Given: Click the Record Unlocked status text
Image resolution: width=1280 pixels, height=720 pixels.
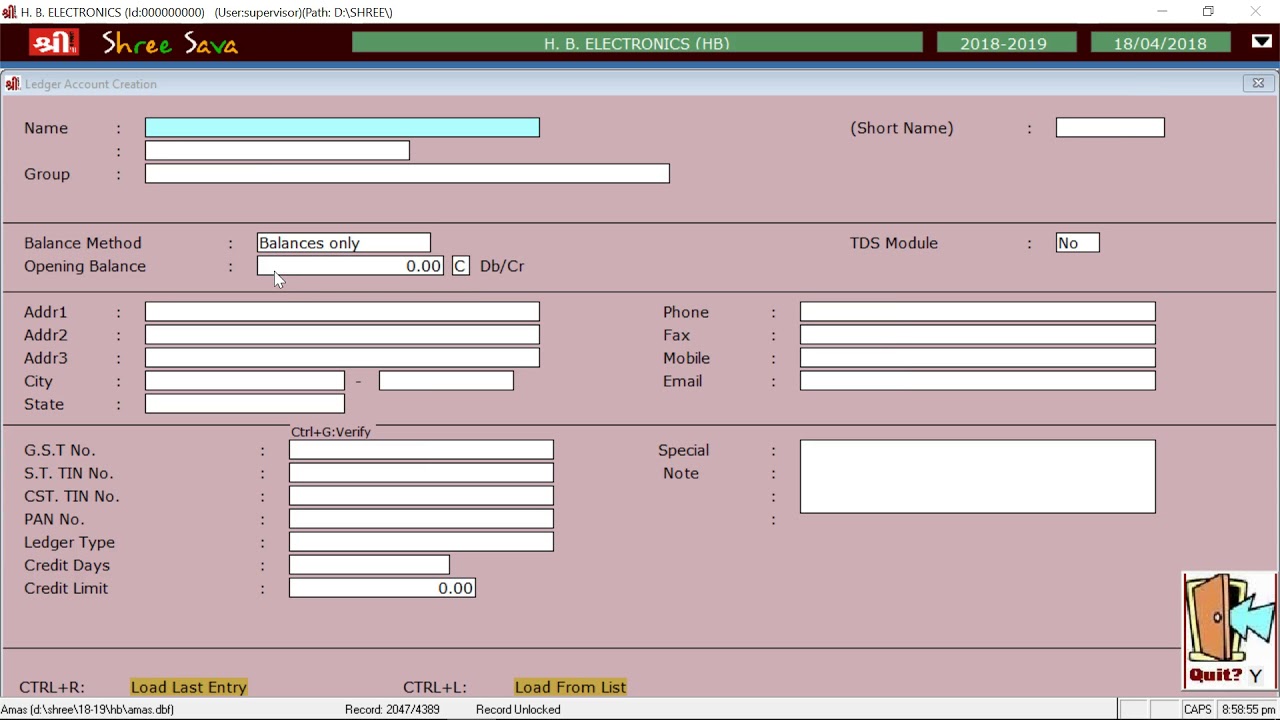Looking at the screenshot, I should 518,709.
